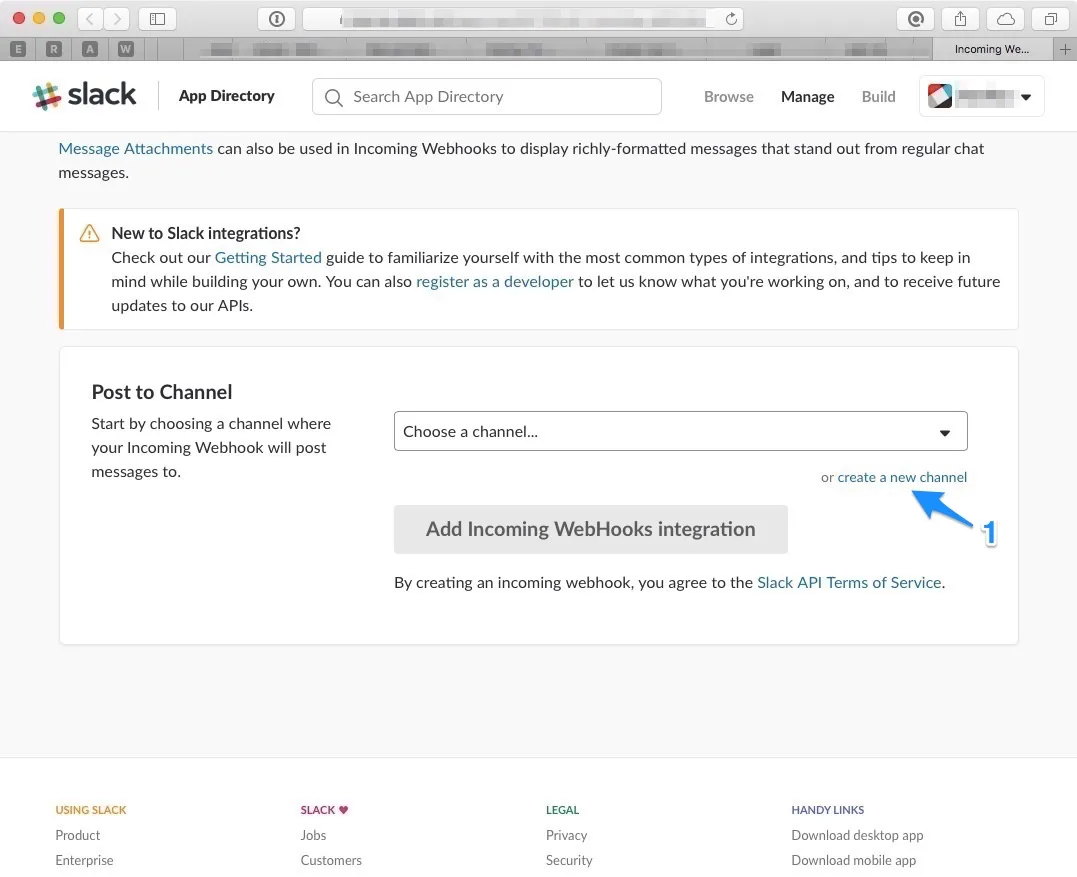Go to the Browse section
Screen dimensions: 1077x877
pyautogui.click(x=729, y=97)
